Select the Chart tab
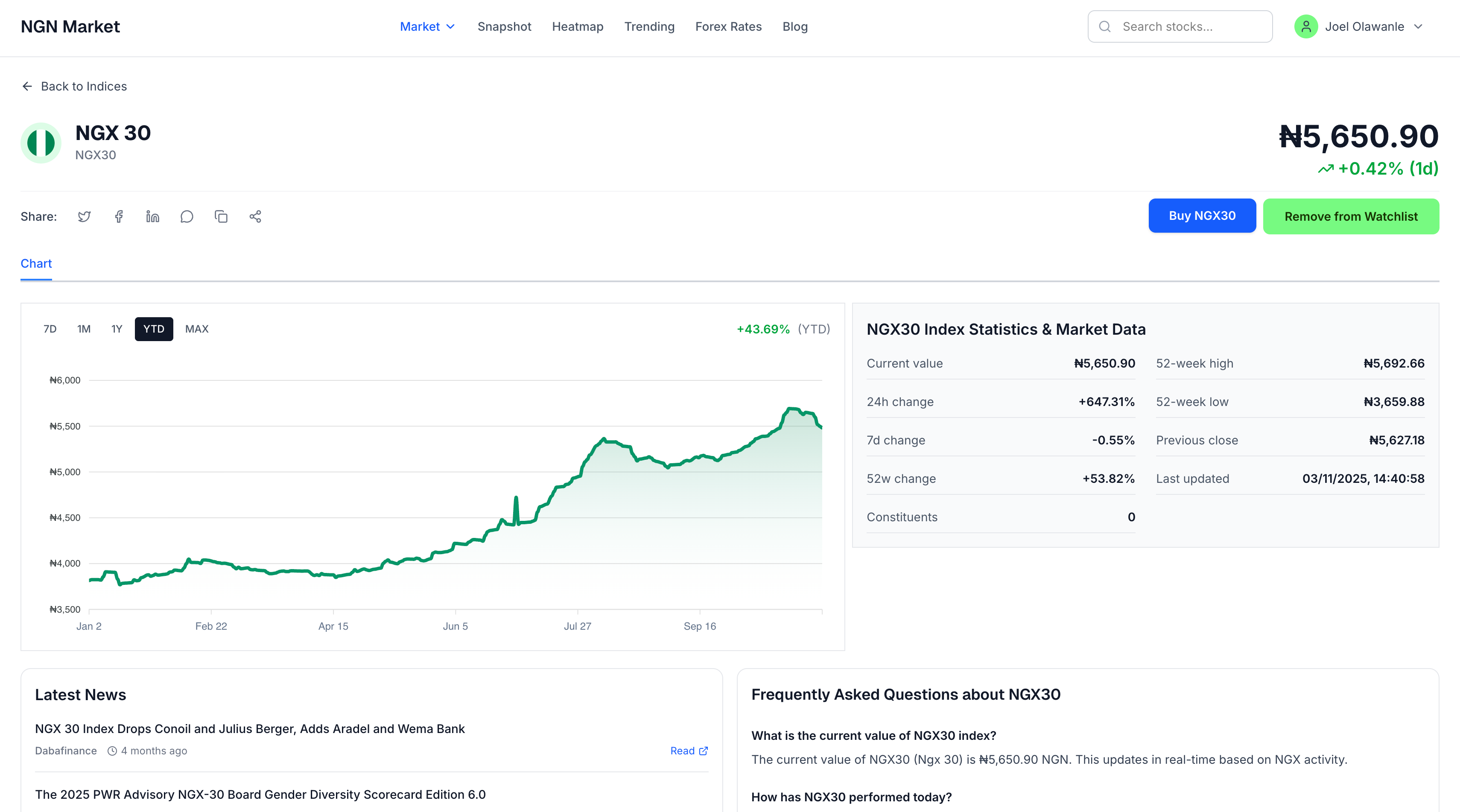This screenshot has height=812, width=1460. click(x=36, y=263)
